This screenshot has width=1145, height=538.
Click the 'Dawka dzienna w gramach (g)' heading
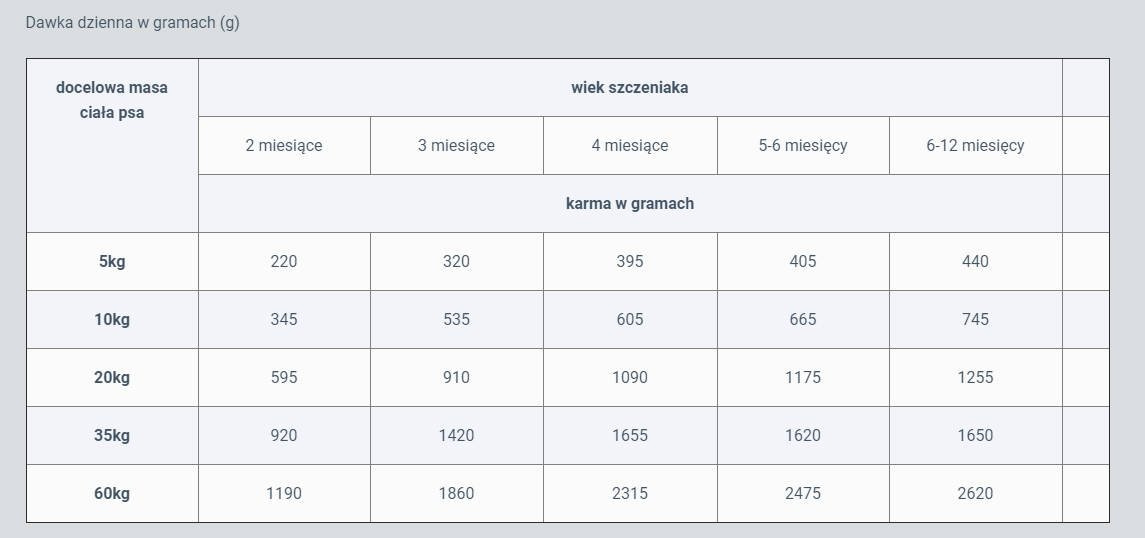point(132,23)
